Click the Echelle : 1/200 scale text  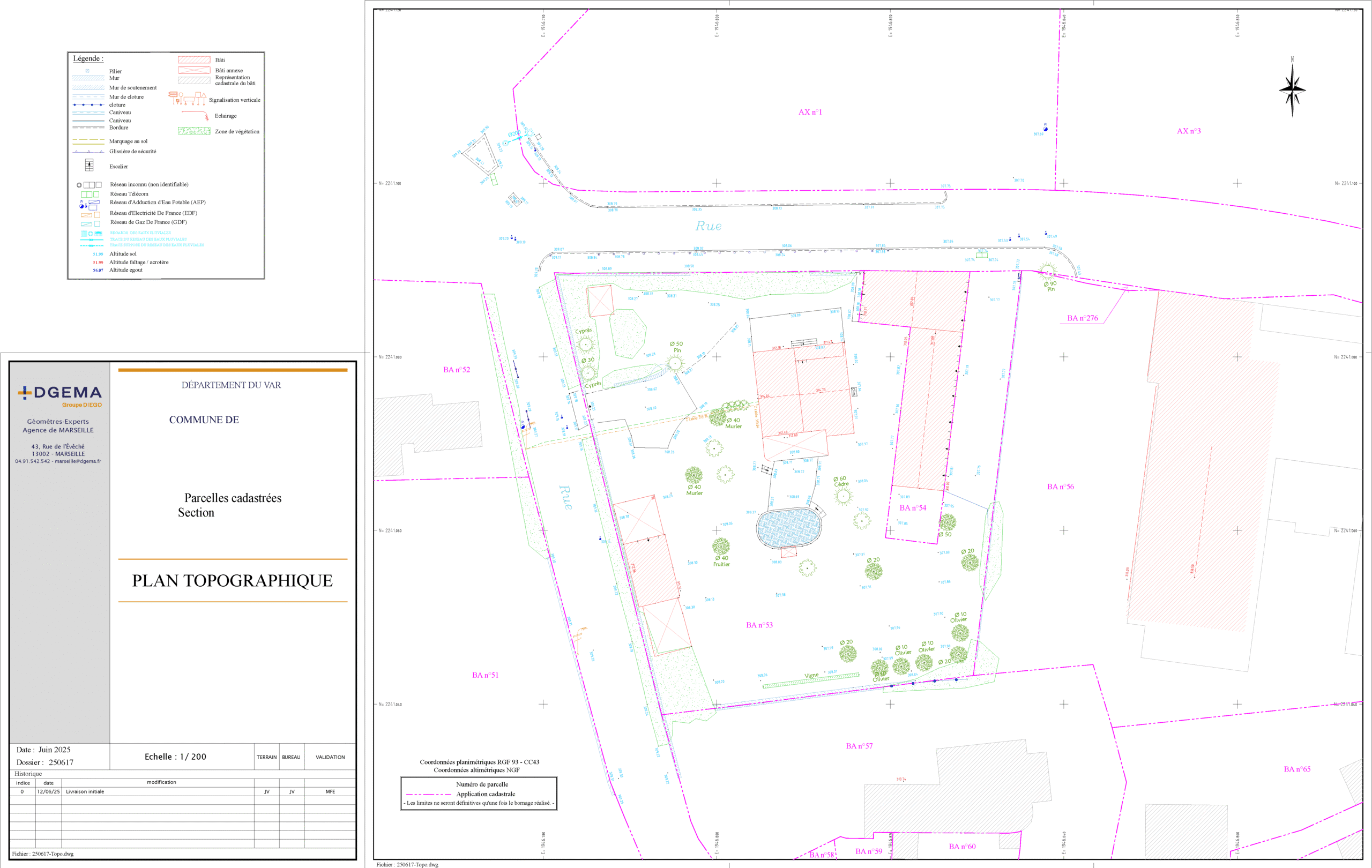[175, 757]
